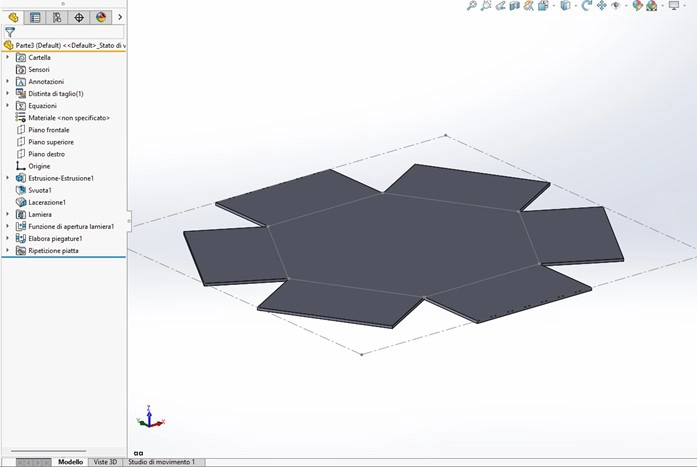
Task: Show more manager tabs with arrow
Action: (120, 17)
